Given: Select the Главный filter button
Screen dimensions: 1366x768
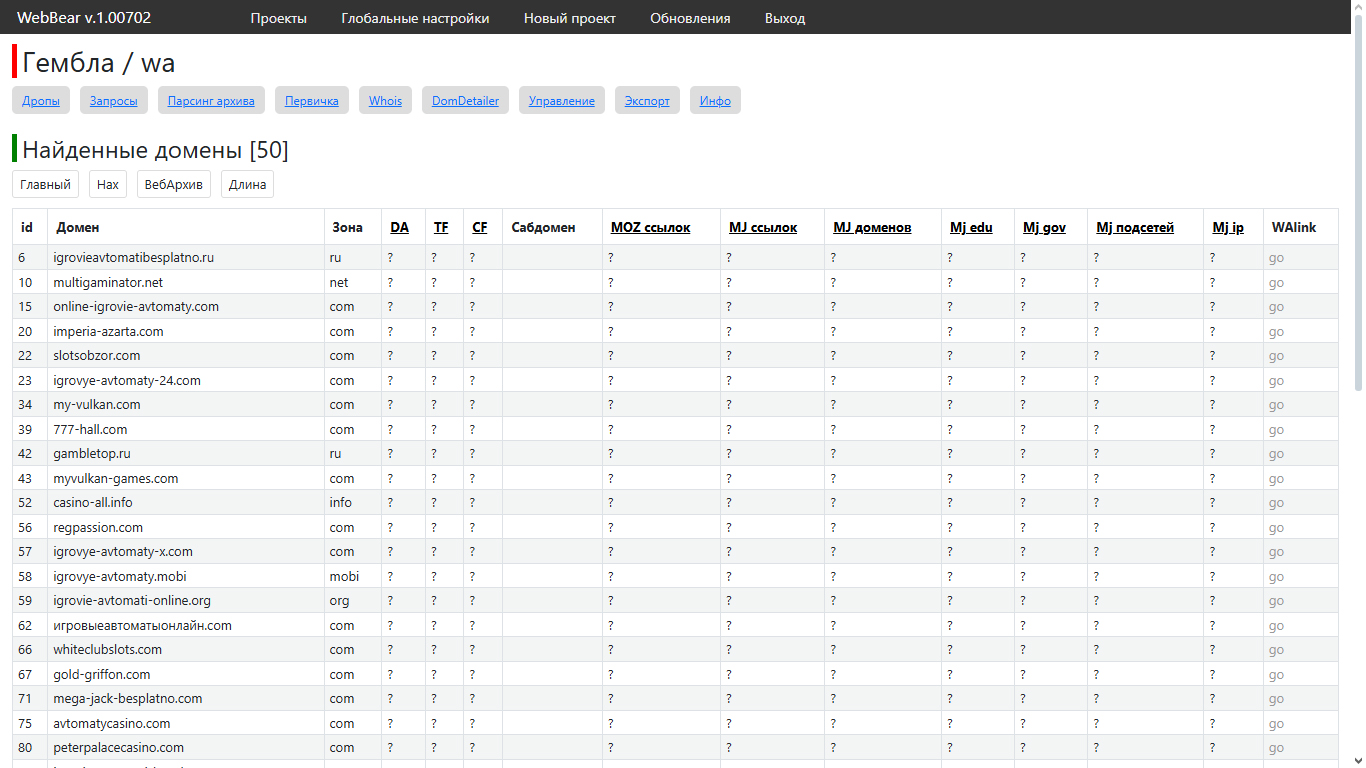Looking at the screenshot, I should 45,185.
